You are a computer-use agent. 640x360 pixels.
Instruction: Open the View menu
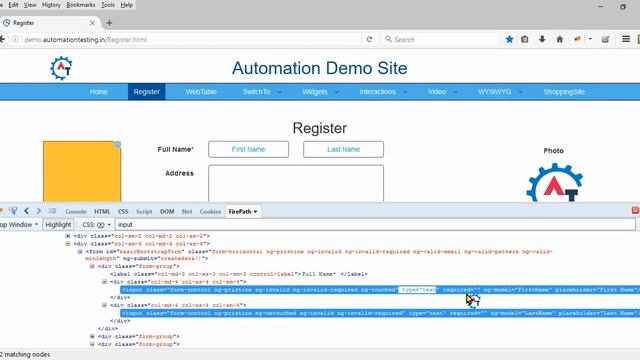point(30,5)
